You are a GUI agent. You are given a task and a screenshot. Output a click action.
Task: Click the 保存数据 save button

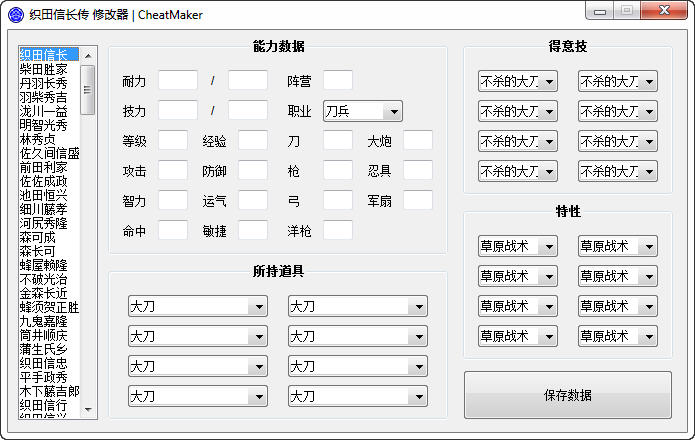(x=567, y=395)
